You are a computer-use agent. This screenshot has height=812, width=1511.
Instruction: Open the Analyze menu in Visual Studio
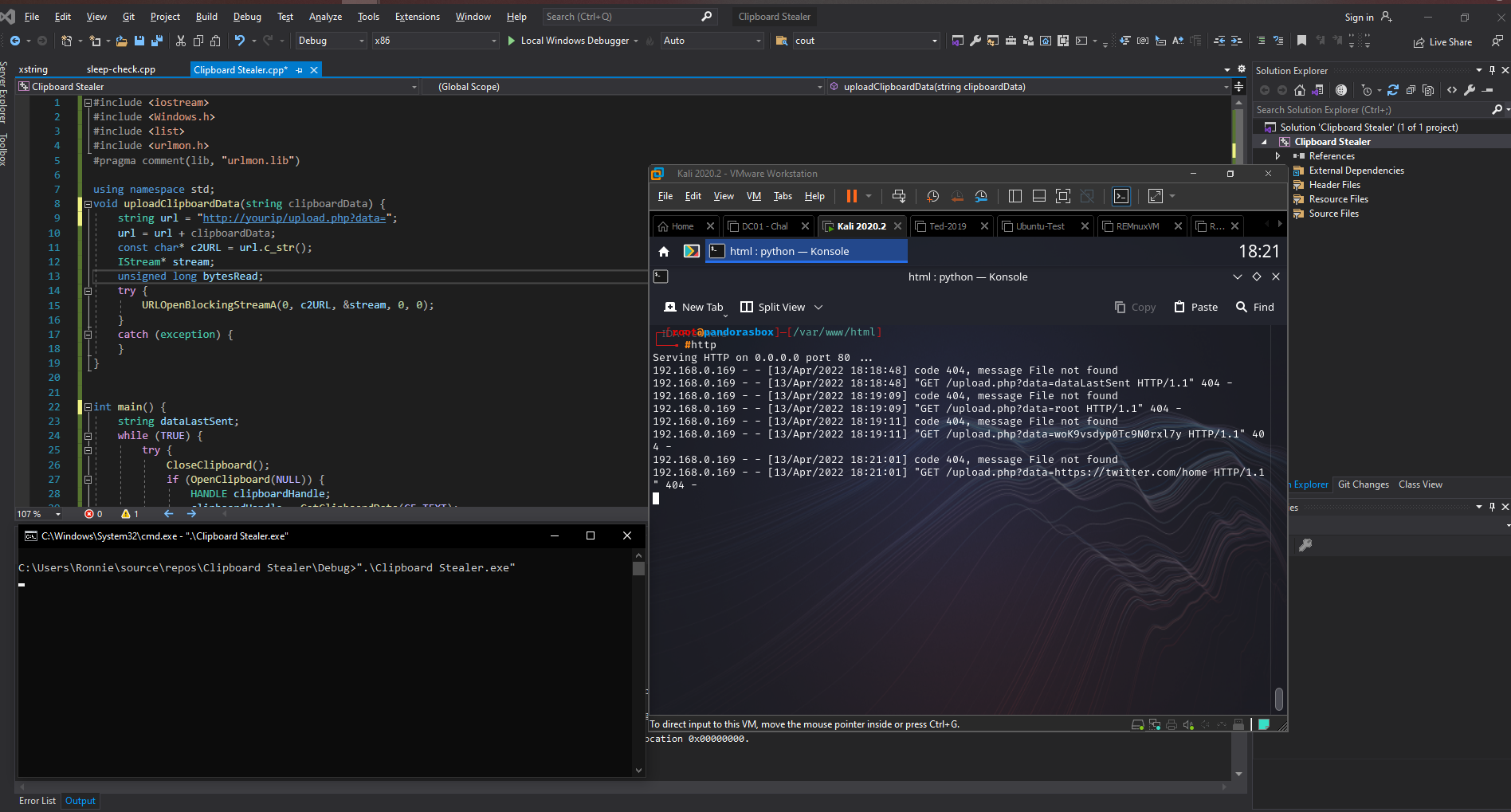pos(325,17)
